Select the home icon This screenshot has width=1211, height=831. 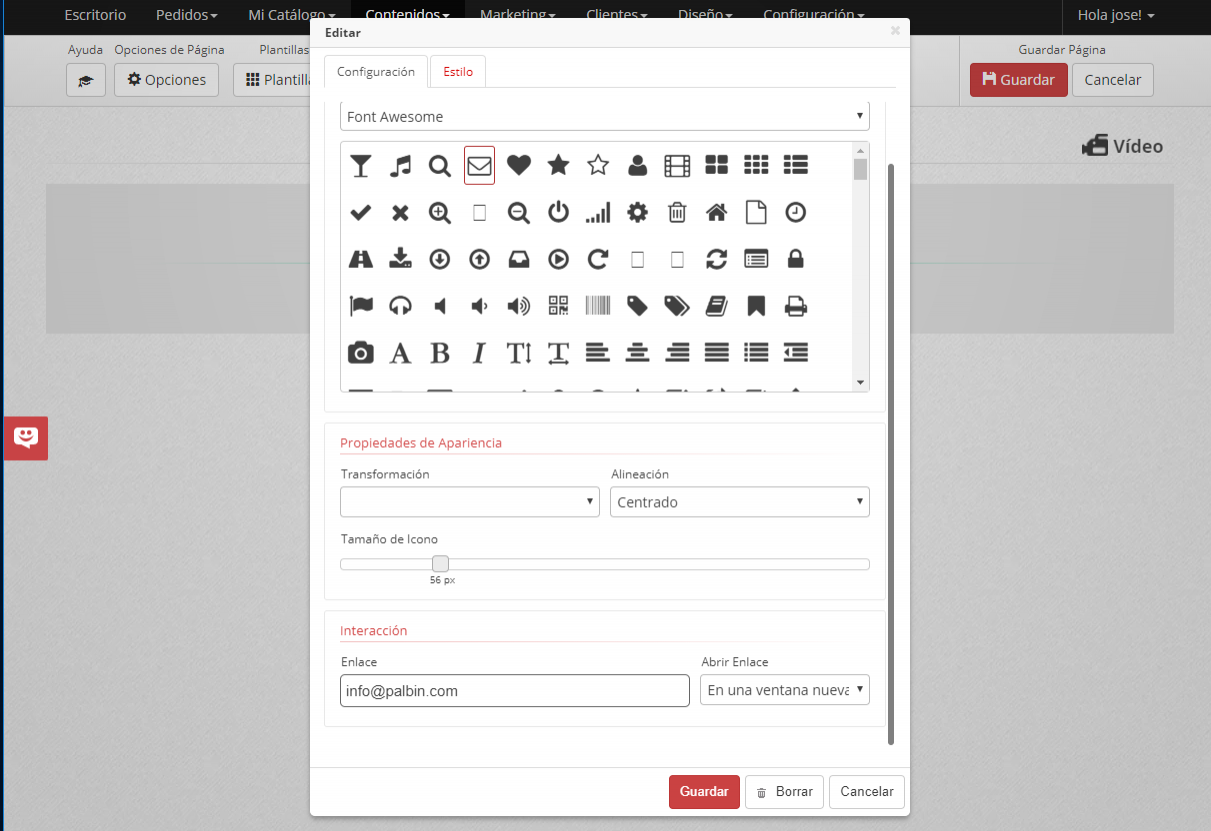click(716, 212)
